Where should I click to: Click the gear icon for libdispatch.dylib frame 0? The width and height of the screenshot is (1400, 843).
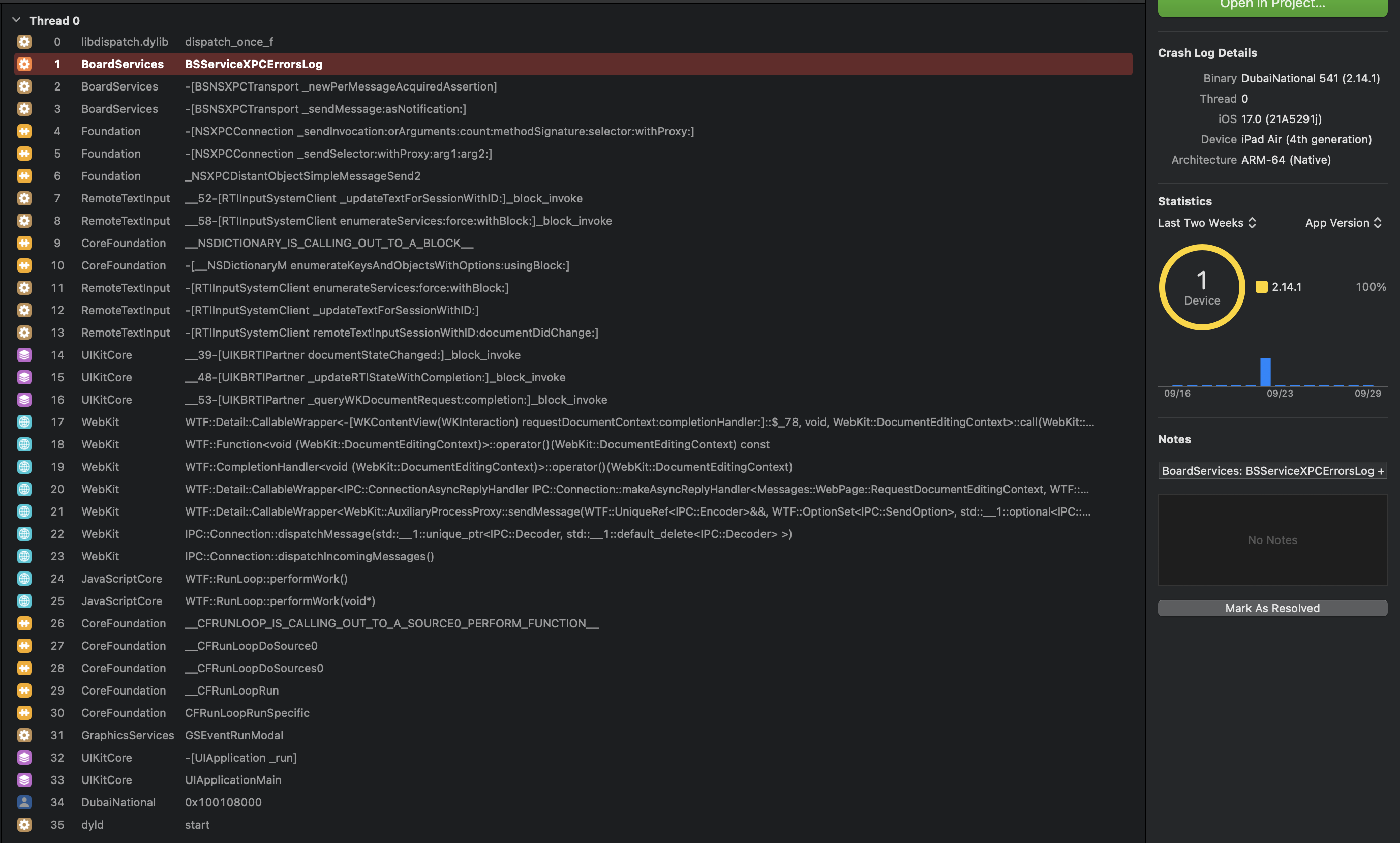click(24, 42)
